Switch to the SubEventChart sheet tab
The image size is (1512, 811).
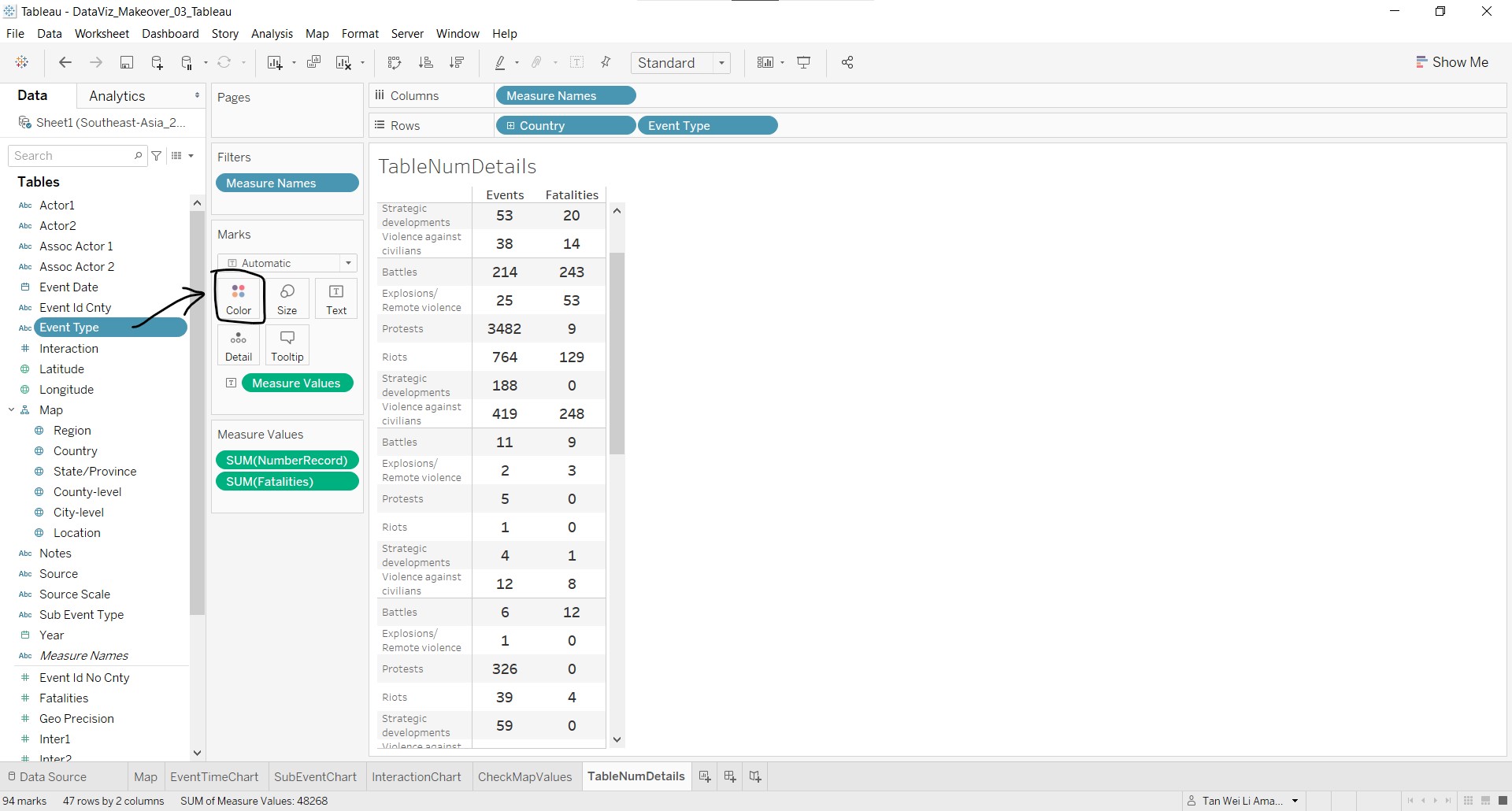tap(315, 776)
